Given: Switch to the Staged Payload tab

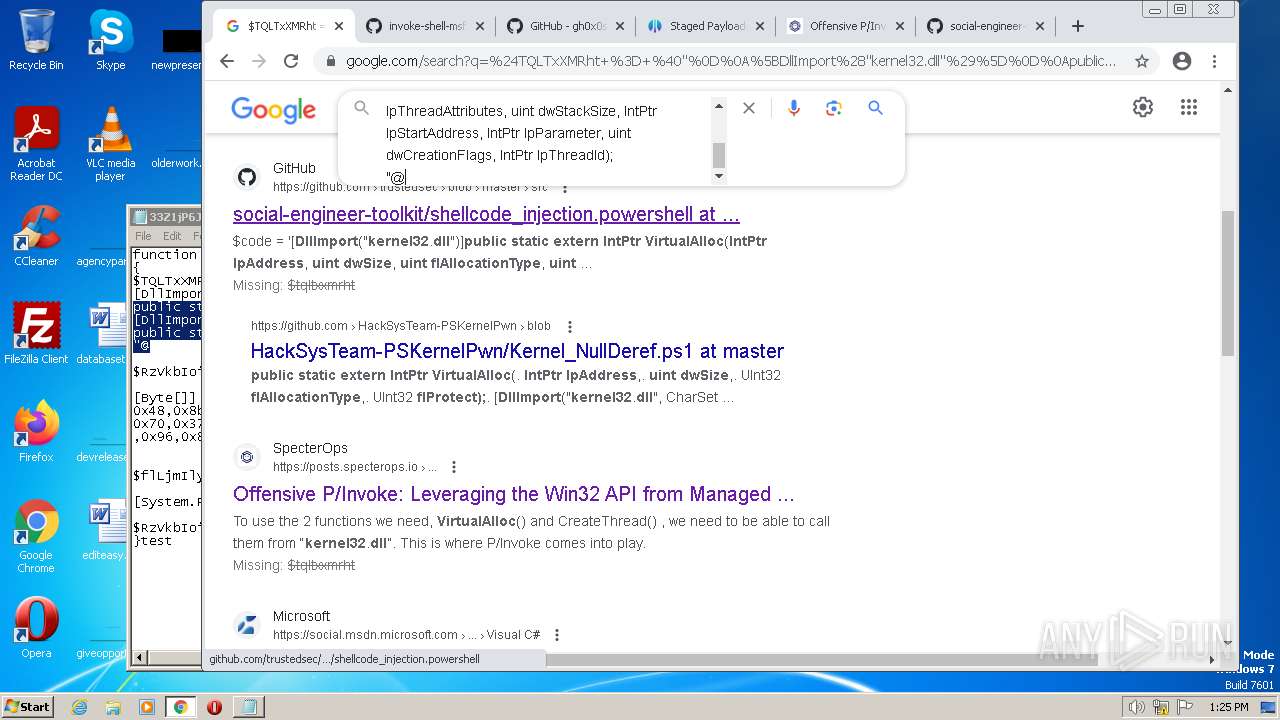Looking at the screenshot, I should 705,26.
